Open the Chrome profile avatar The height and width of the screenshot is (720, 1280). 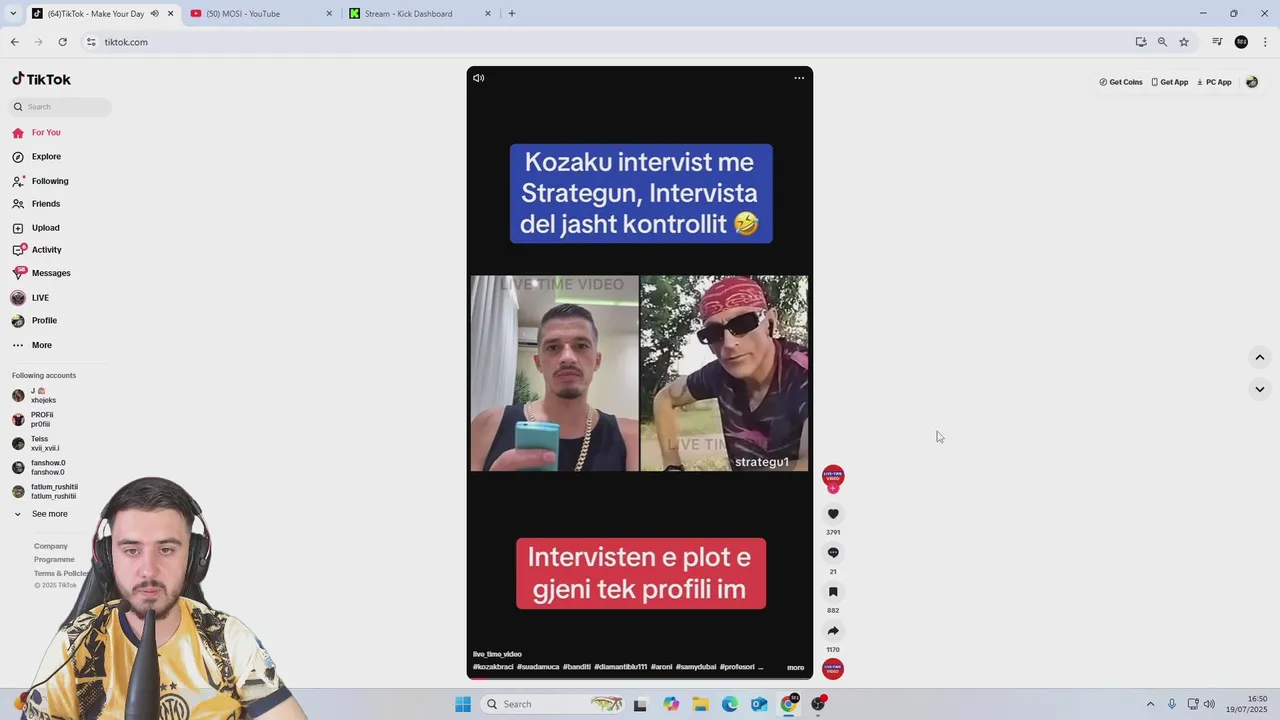click(x=1241, y=42)
